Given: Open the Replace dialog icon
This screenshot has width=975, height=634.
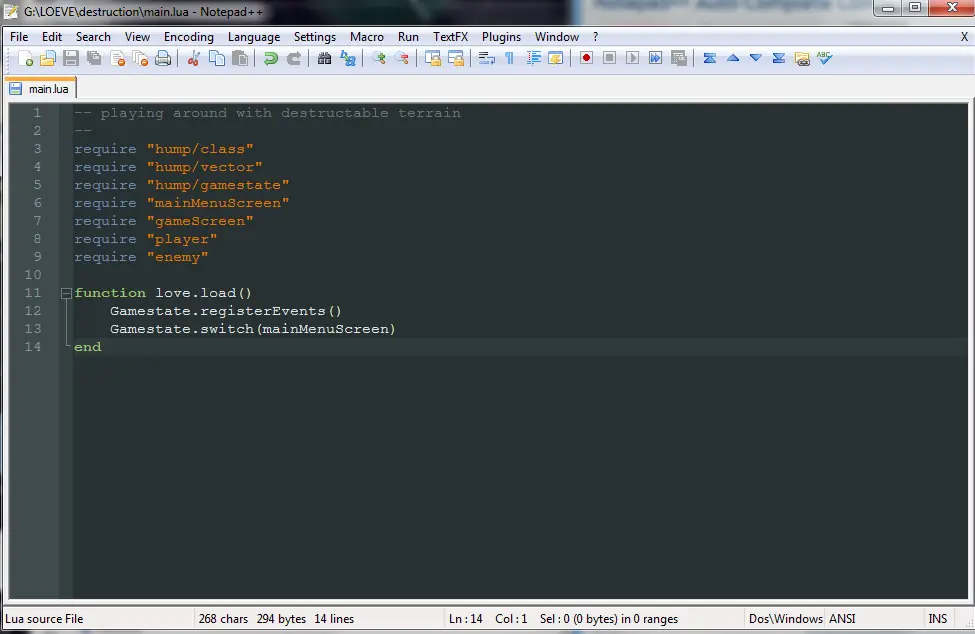Looking at the screenshot, I should (348, 58).
